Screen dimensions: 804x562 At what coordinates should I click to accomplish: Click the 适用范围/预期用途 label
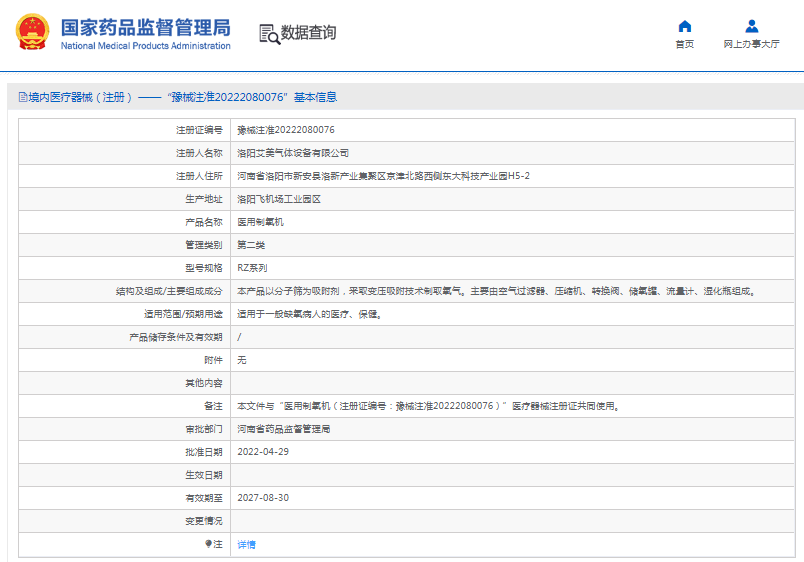(x=184, y=314)
